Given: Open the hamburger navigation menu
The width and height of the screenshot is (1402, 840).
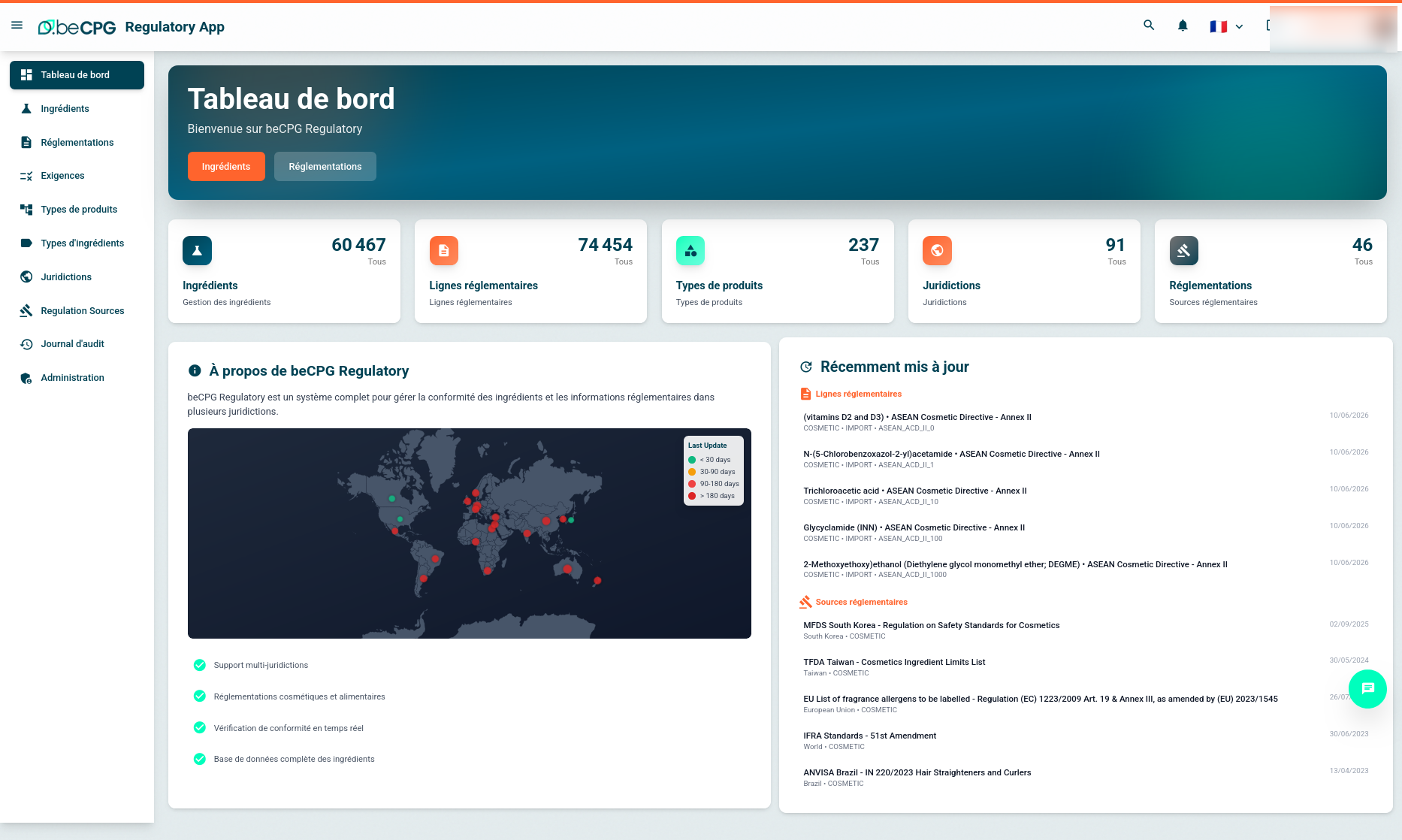Looking at the screenshot, I should pos(17,26).
